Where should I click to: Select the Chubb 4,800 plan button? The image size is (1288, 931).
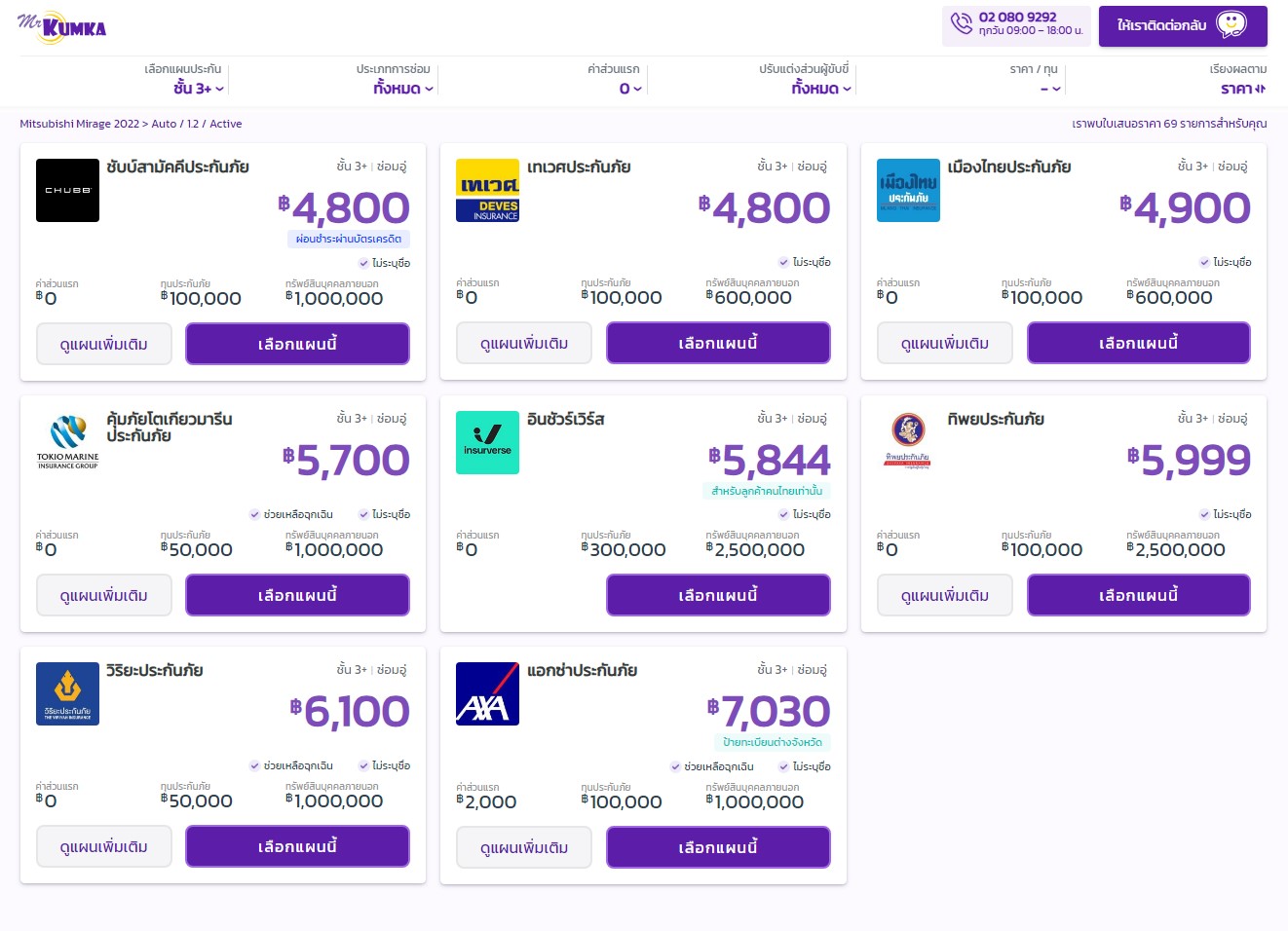297,344
